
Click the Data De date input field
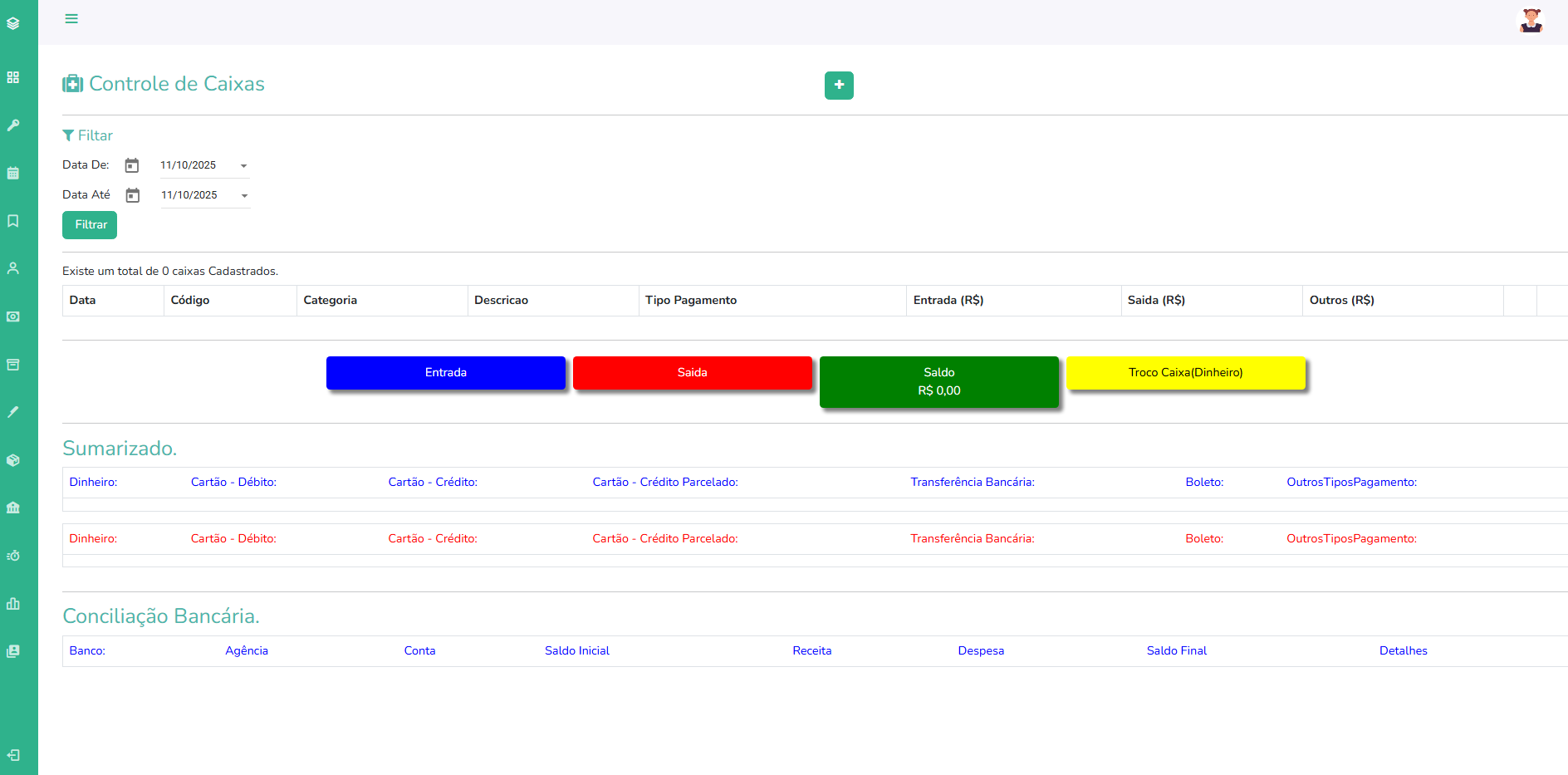[x=196, y=165]
